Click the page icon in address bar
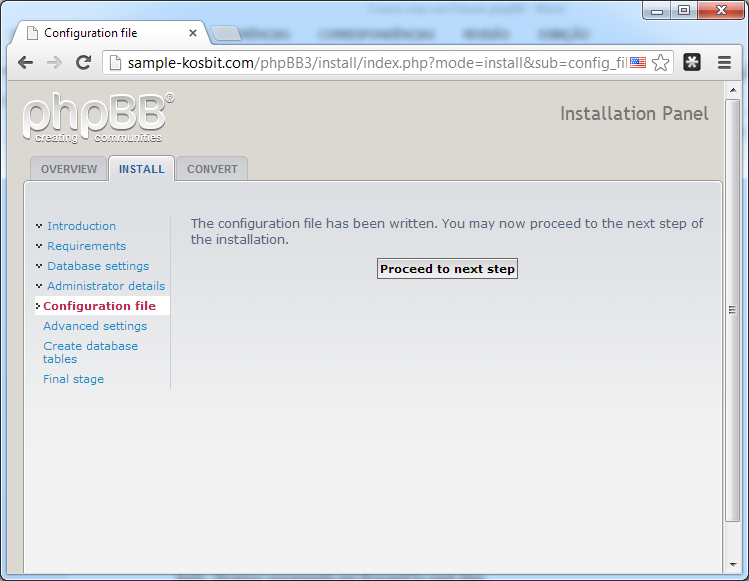The image size is (749, 581). pos(115,63)
